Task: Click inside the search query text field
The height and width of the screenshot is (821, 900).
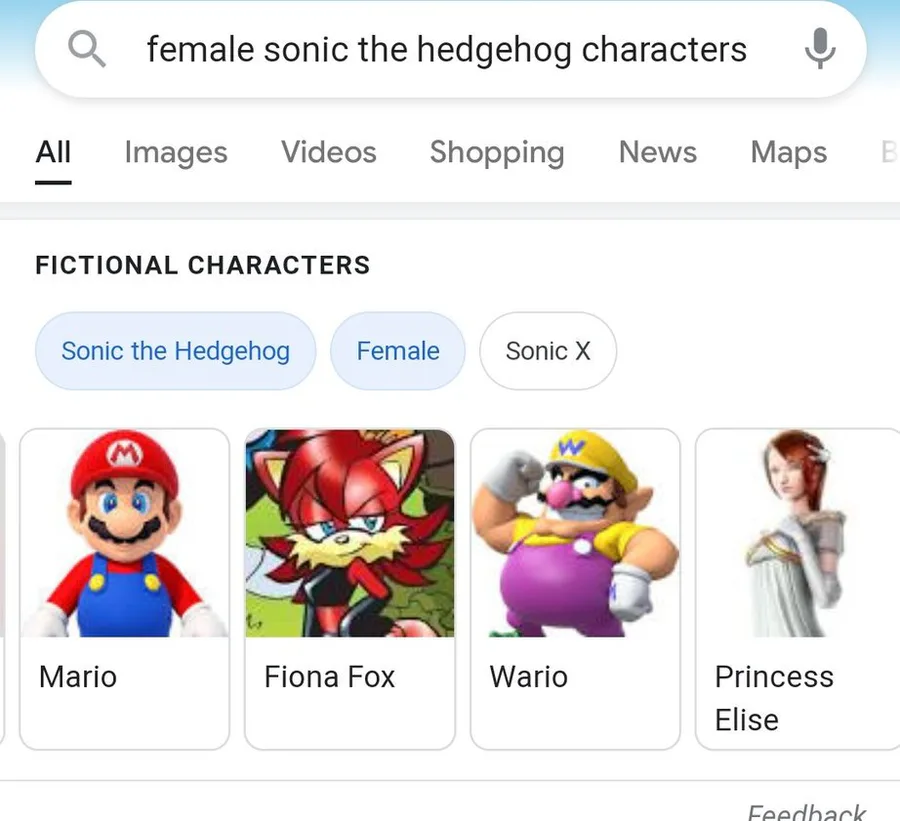Action: [446, 49]
